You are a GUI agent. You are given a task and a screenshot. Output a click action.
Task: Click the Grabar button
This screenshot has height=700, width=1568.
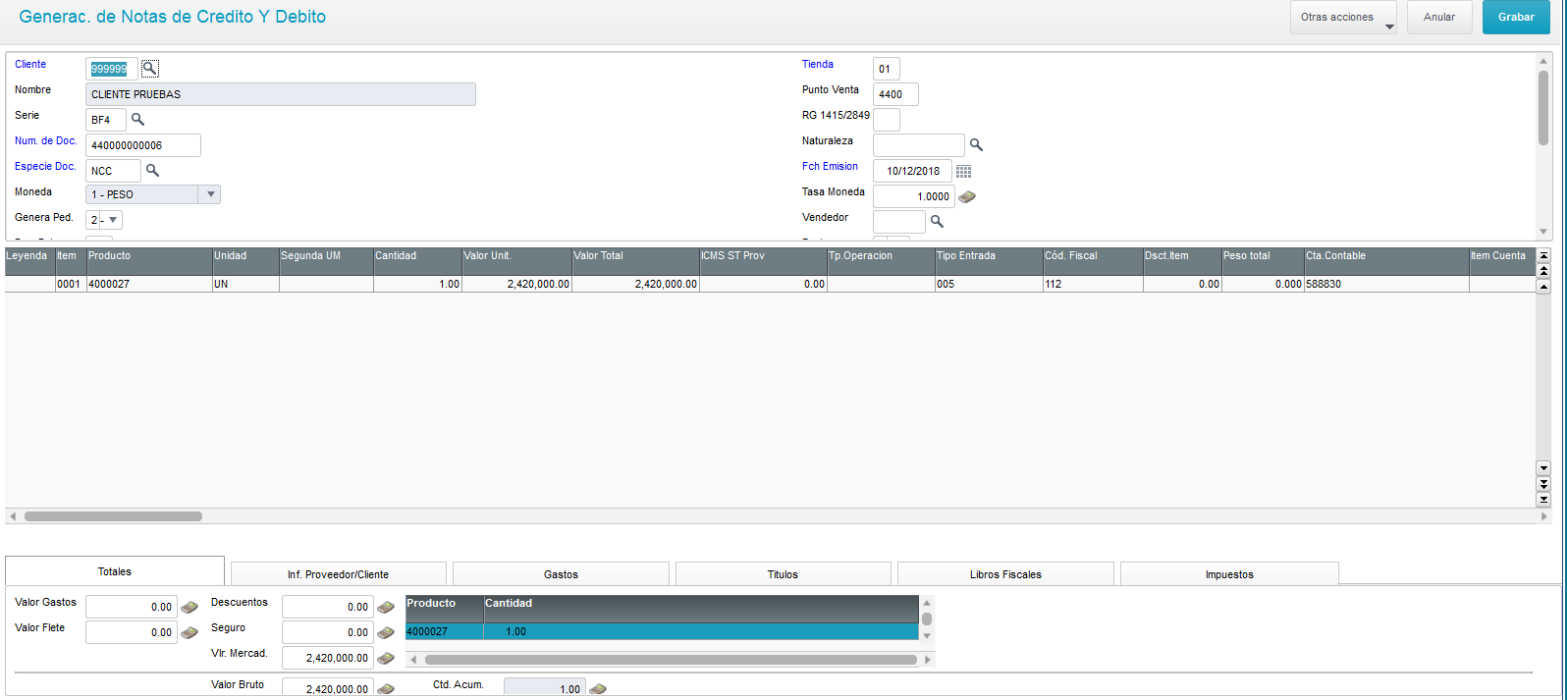pyautogui.click(x=1516, y=17)
